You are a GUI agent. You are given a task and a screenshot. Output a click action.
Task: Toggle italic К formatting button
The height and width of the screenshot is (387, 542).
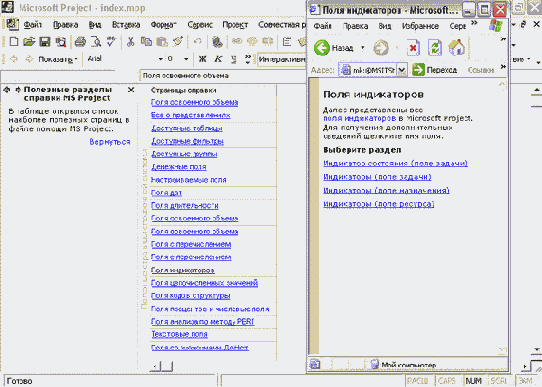218,59
